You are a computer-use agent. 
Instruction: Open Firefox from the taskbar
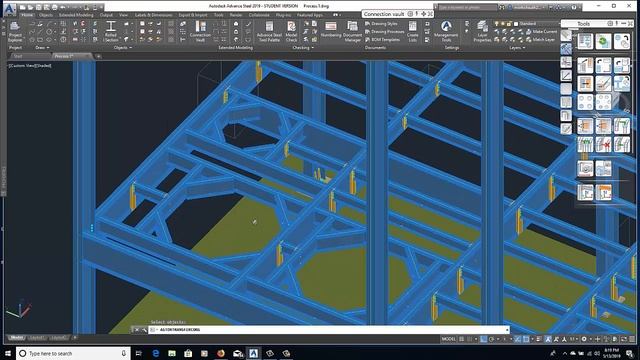click(221, 353)
